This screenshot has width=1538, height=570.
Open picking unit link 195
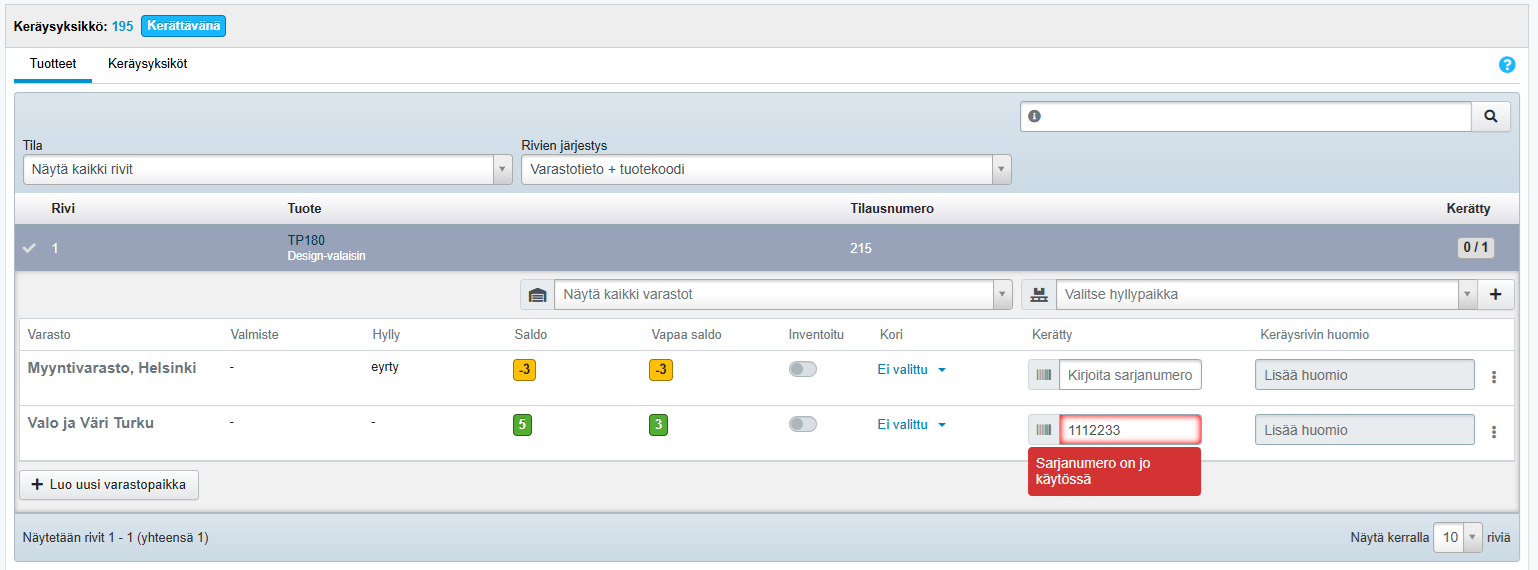point(122,26)
